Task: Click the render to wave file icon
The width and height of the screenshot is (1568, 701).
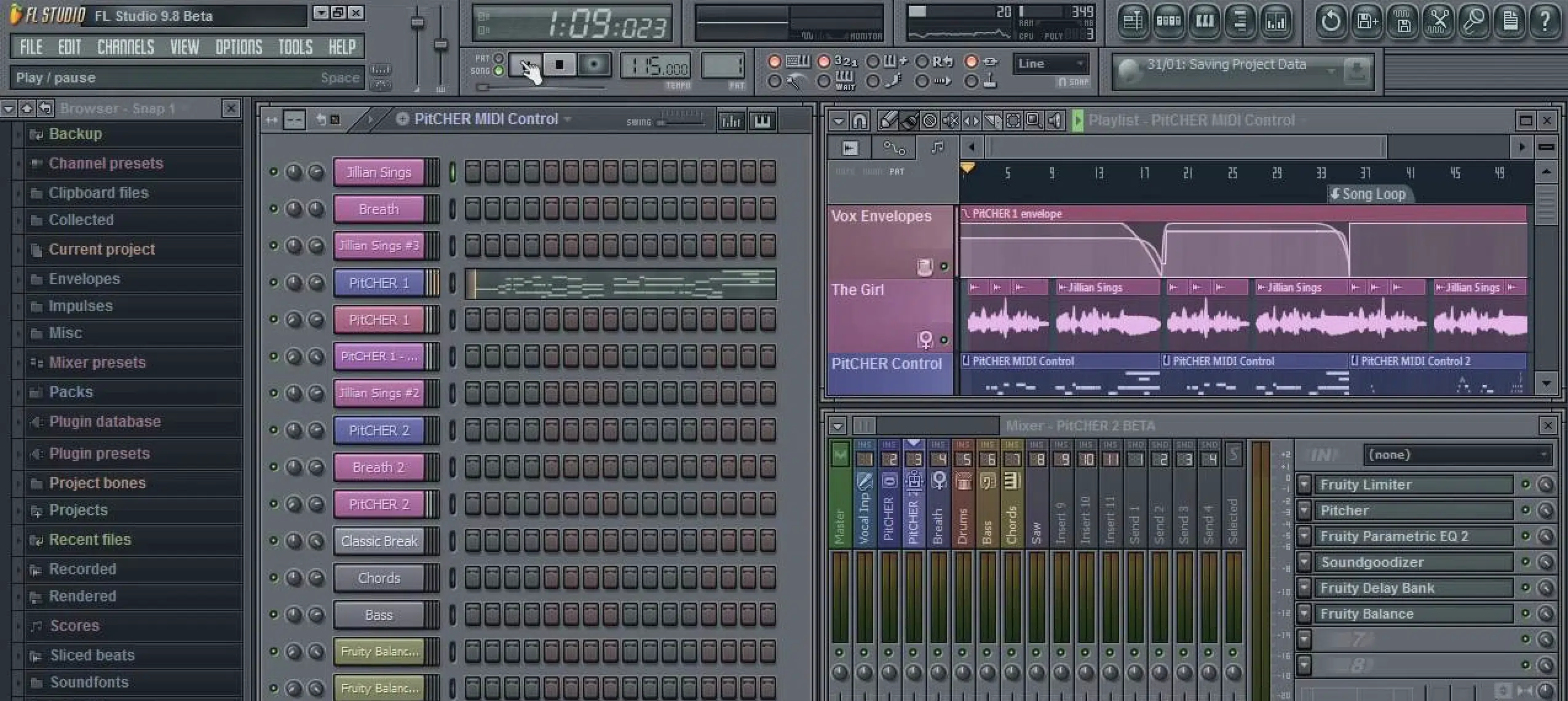Action: point(1403,22)
